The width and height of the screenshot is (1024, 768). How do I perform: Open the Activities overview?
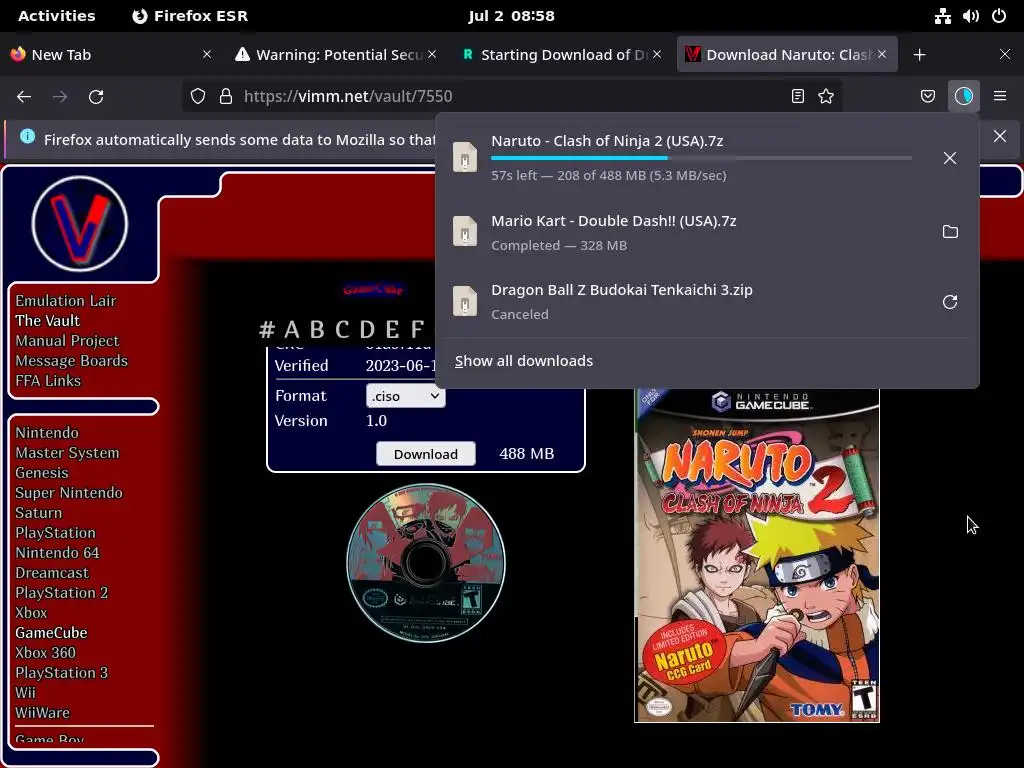56,16
